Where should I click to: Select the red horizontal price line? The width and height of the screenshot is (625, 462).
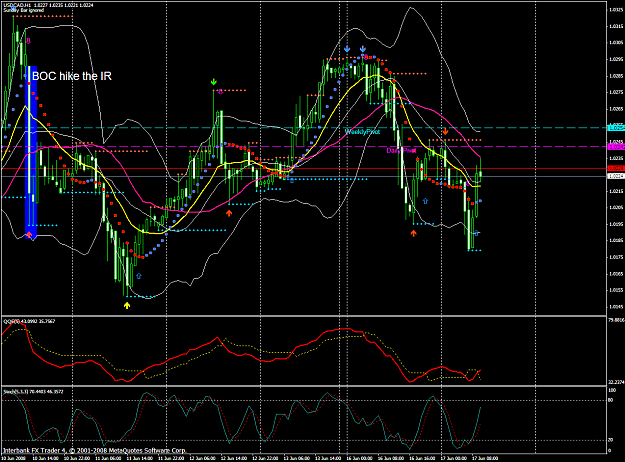[304, 169]
